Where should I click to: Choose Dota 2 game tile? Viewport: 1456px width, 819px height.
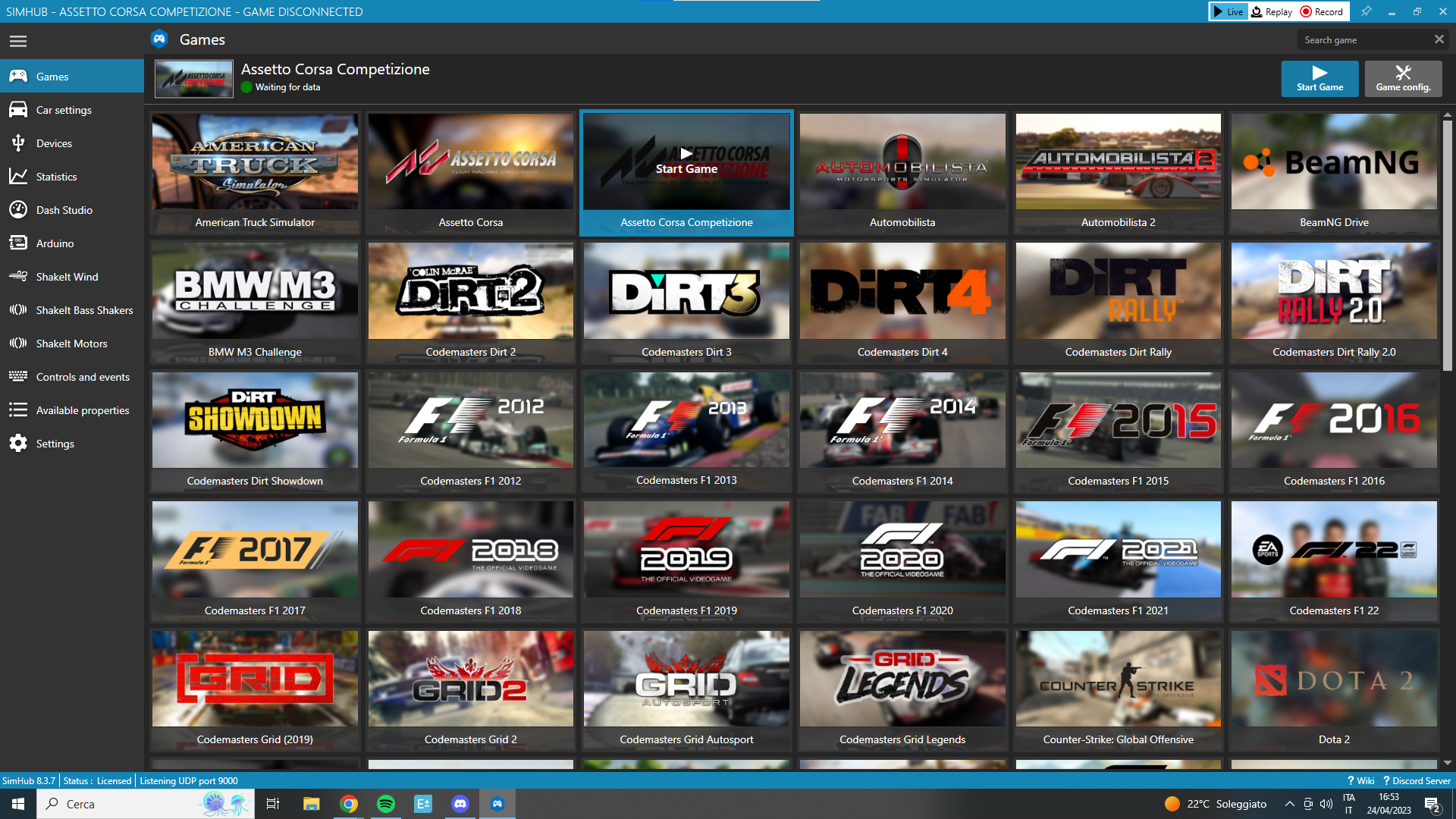[1334, 690]
